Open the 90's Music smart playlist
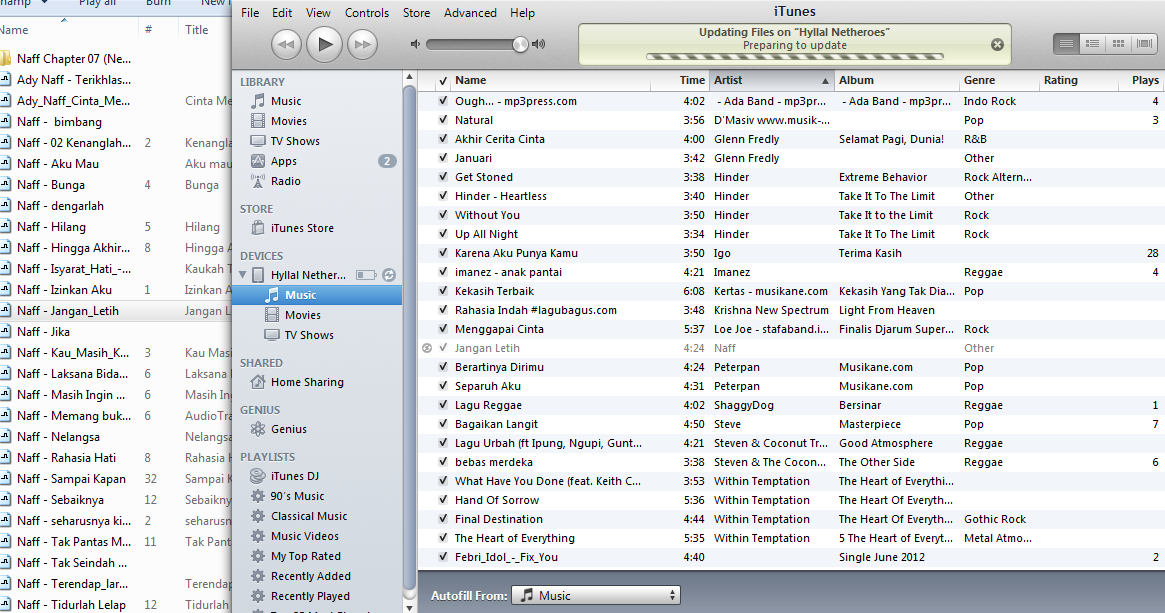This screenshot has width=1165, height=613. tap(296, 496)
